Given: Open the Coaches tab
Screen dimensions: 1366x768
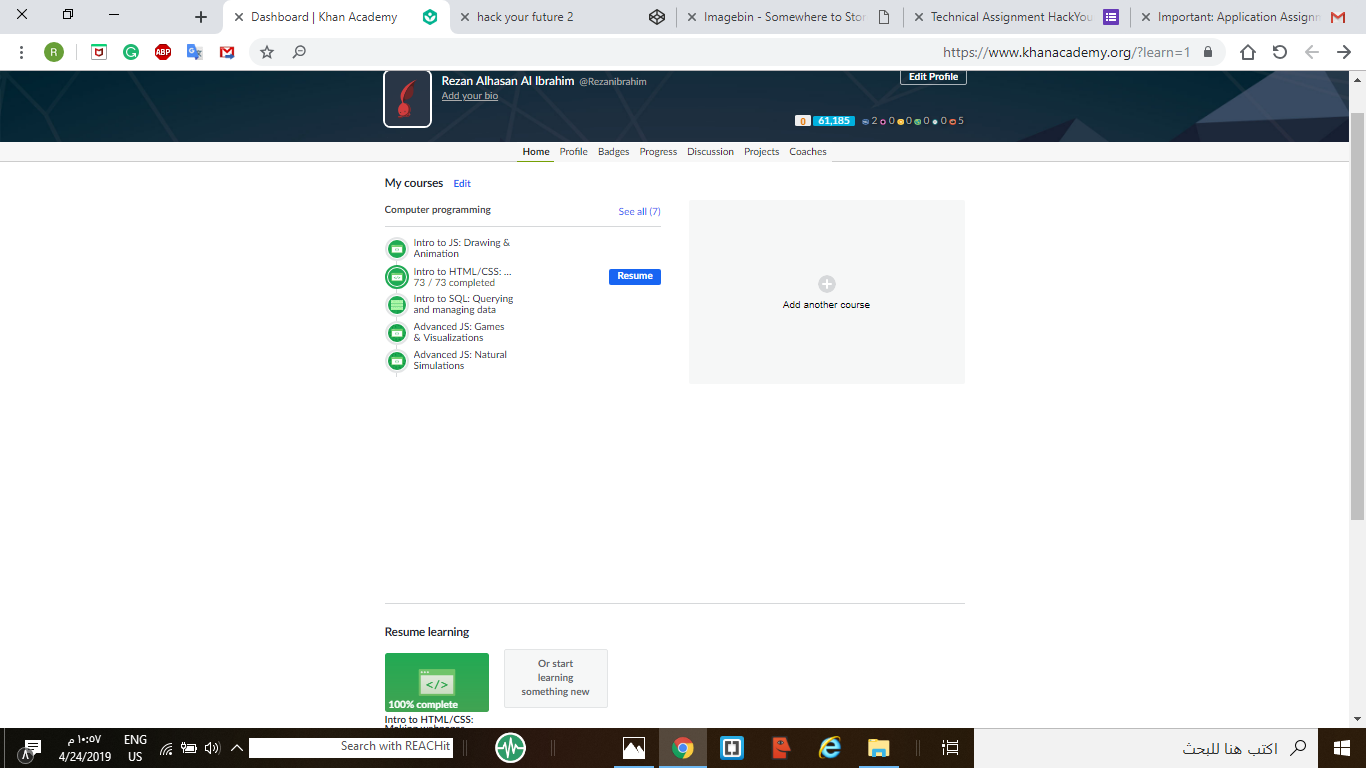Looking at the screenshot, I should click(x=808, y=152).
